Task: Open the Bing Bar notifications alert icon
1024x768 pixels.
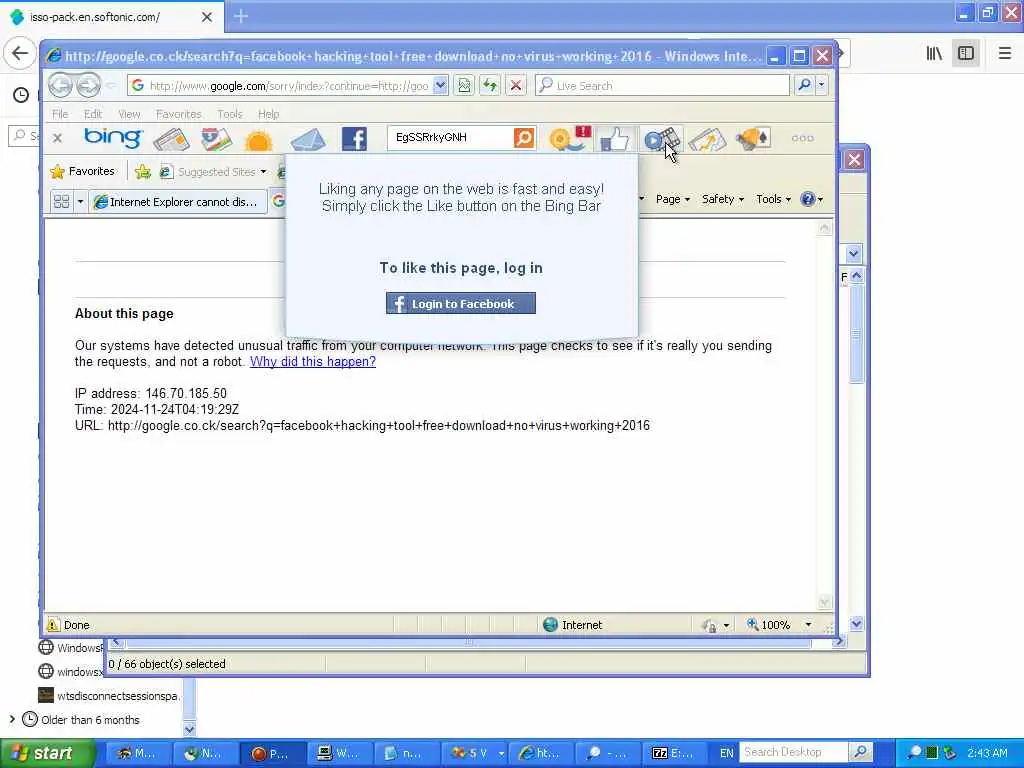Action: click(x=569, y=138)
